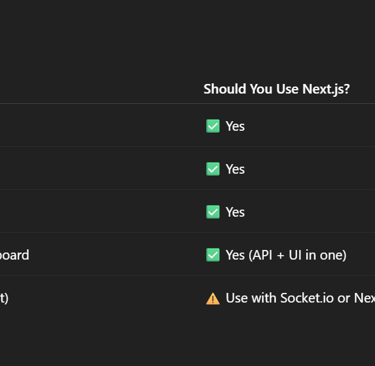This screenshot has width=375, height=366.
Task: Select the 'Should You Use Next.js?' column header
Action: pos(277,89)
